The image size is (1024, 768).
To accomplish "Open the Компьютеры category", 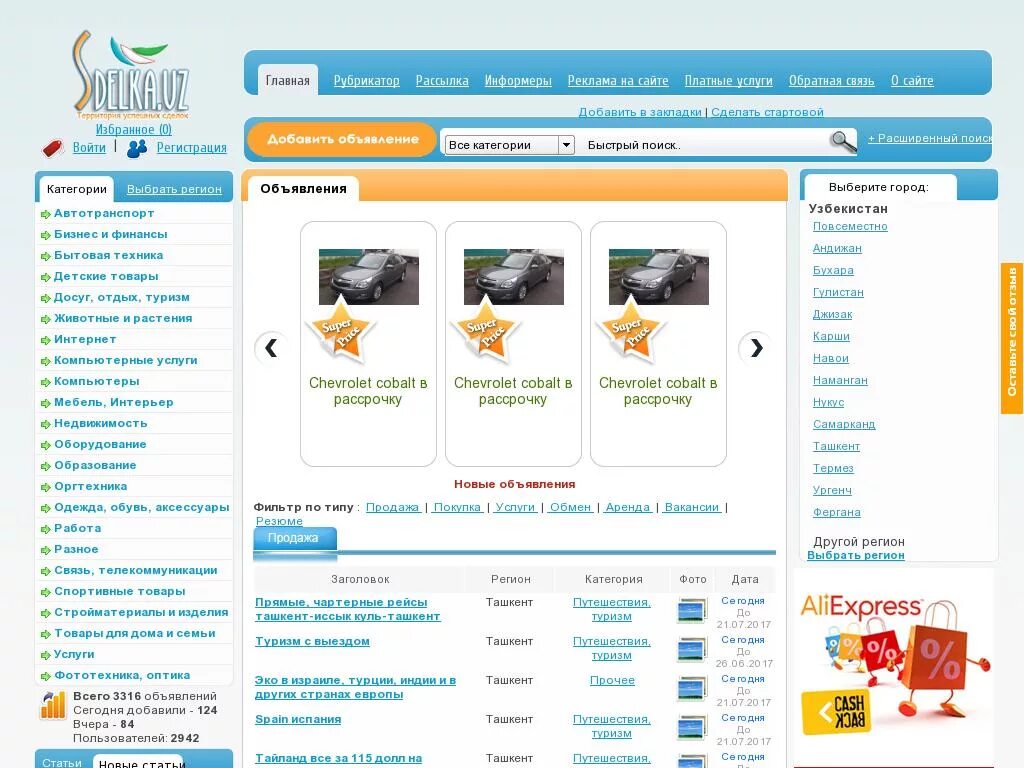I will (97, 381).
